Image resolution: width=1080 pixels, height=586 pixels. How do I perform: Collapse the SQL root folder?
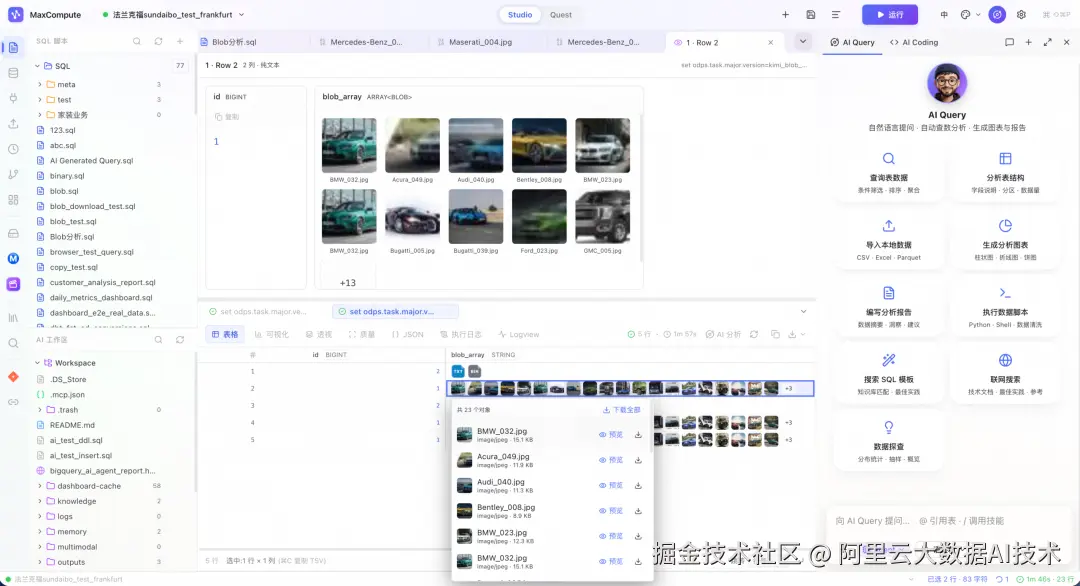point(37,66)
